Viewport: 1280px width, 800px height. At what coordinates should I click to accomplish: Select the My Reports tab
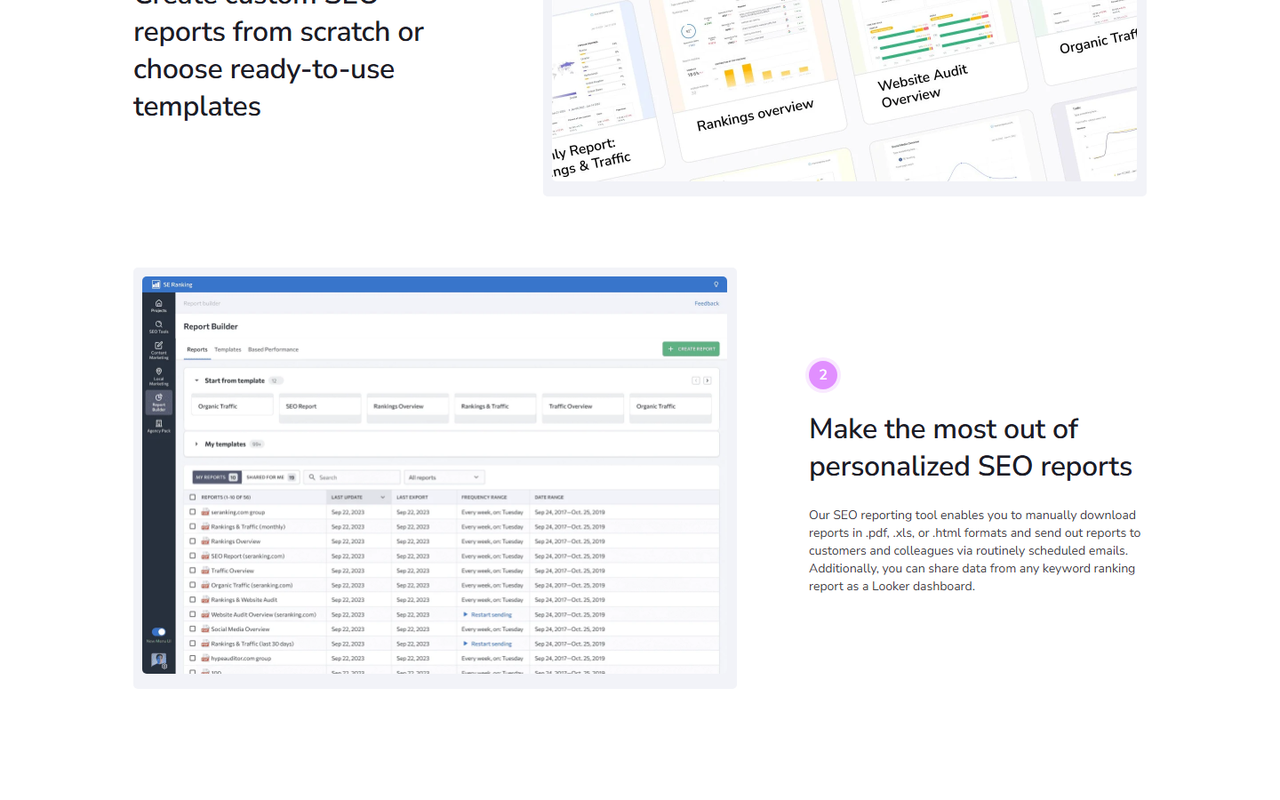[x=216, y=478]
